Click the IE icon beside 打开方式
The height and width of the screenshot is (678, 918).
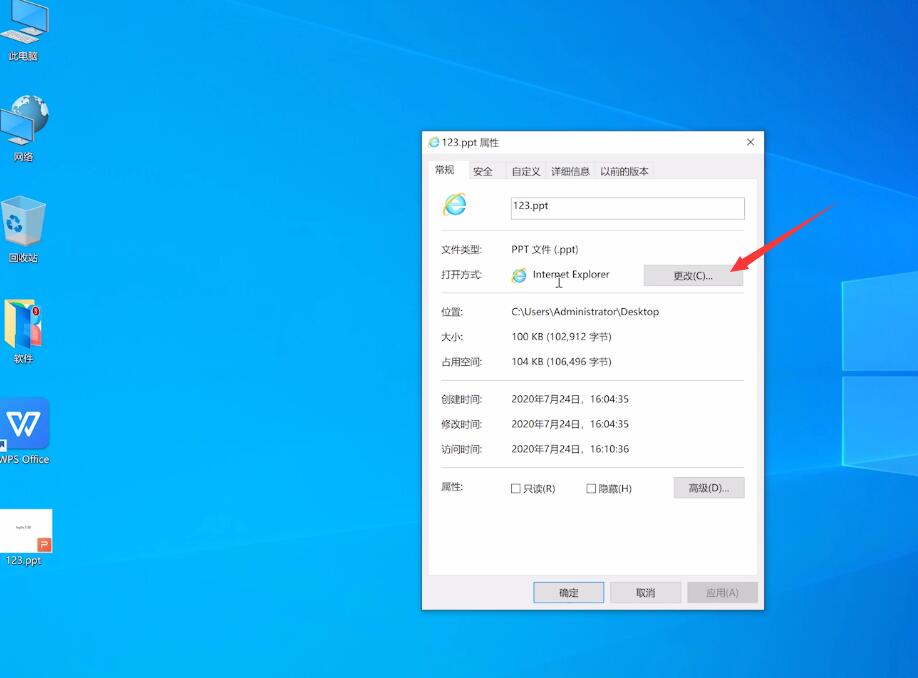519,275
